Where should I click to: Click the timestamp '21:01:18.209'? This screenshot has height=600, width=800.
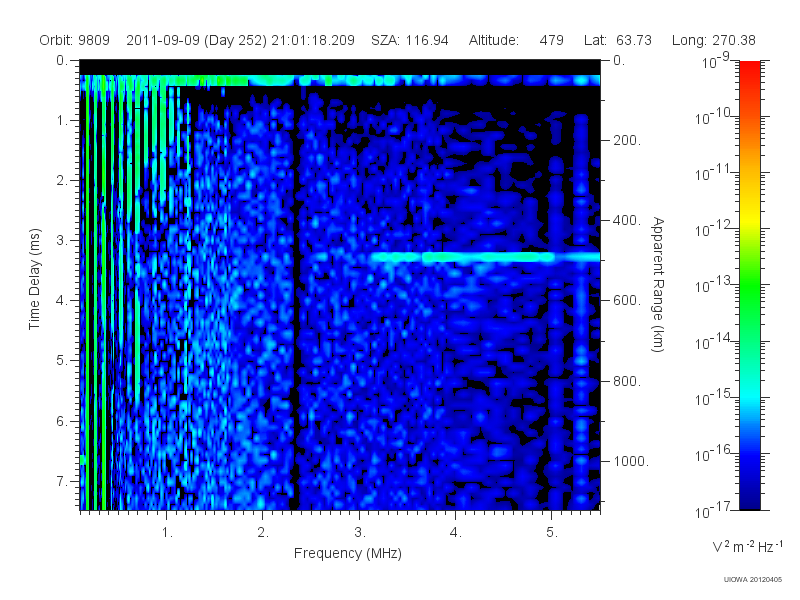313,40
